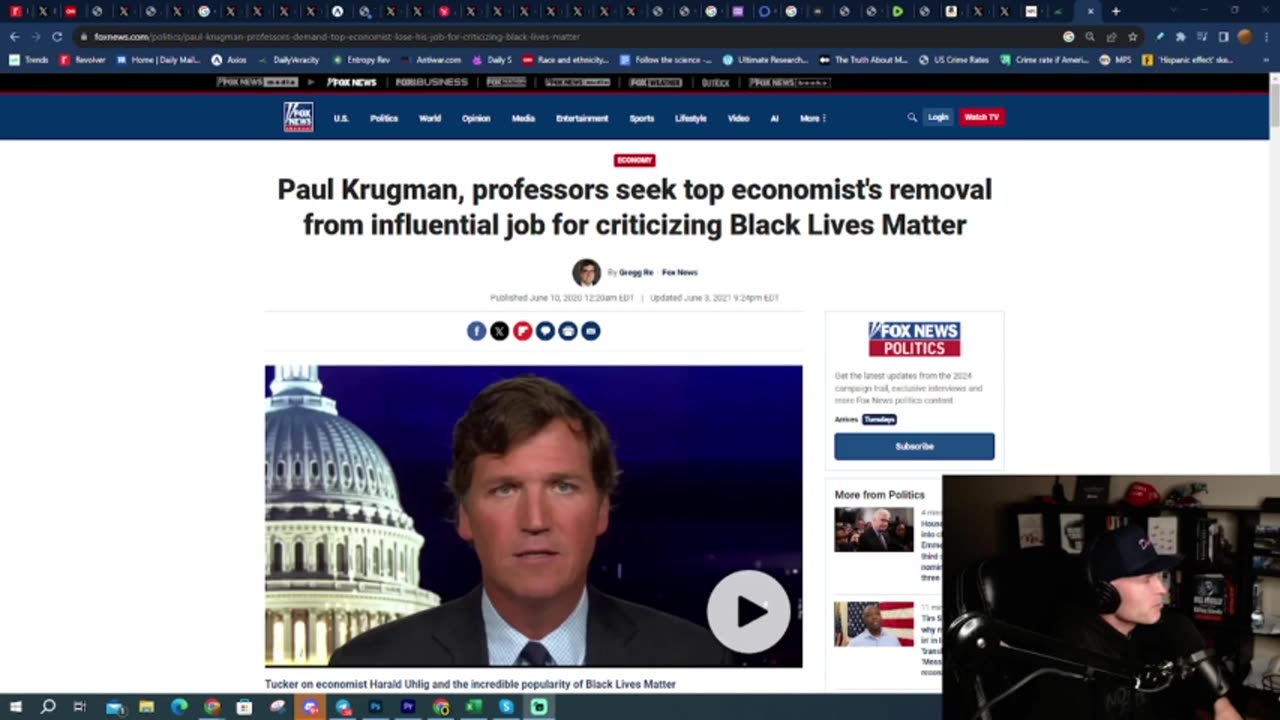Open the Chrome side panel icon
1280x720 pixels.
[x=1223, y=36]
